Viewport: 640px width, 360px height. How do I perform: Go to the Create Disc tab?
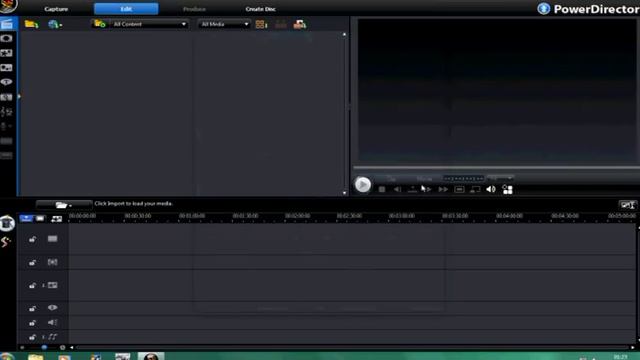[260, 9]
